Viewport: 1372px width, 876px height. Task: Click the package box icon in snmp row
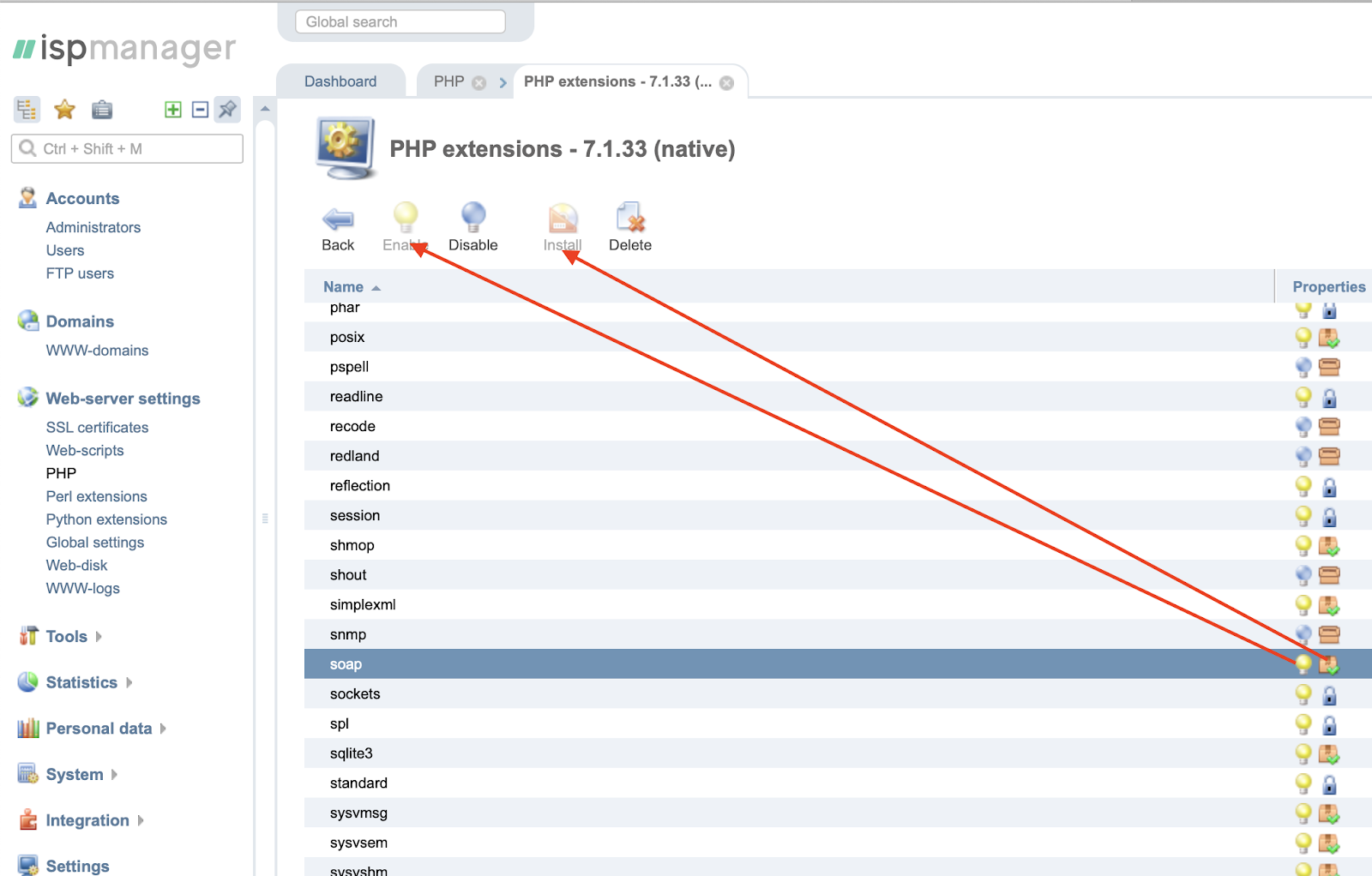pos(1329,634)
